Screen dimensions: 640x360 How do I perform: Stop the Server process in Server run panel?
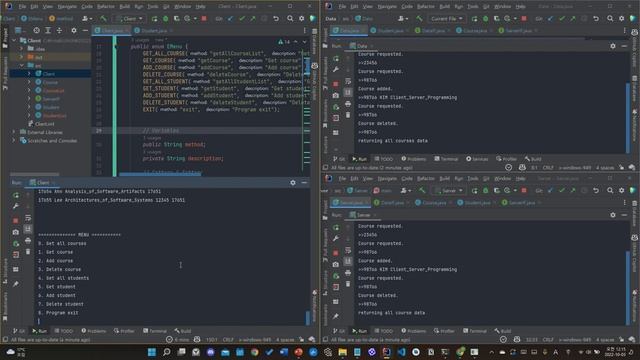336,253
